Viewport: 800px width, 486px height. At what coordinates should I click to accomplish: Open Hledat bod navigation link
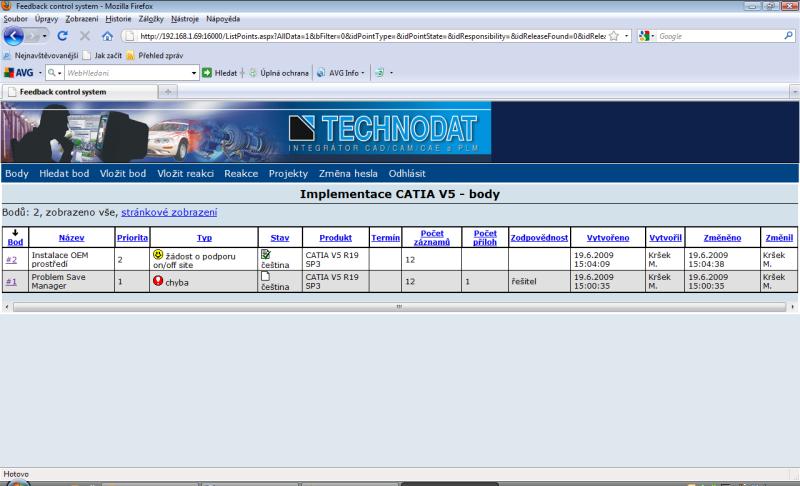coord(64,173)
